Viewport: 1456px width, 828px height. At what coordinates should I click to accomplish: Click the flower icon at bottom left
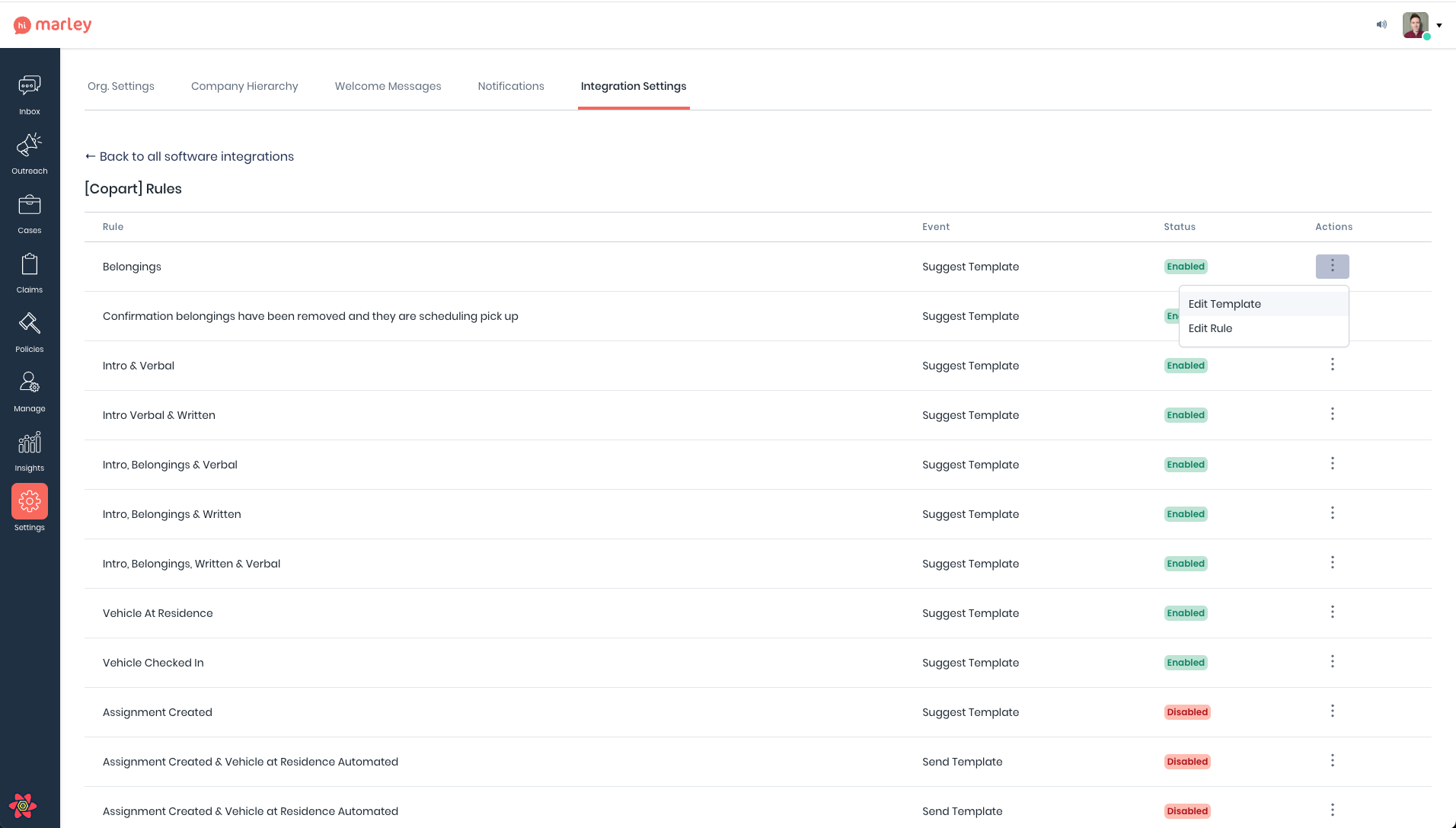(x=23, y=806)
